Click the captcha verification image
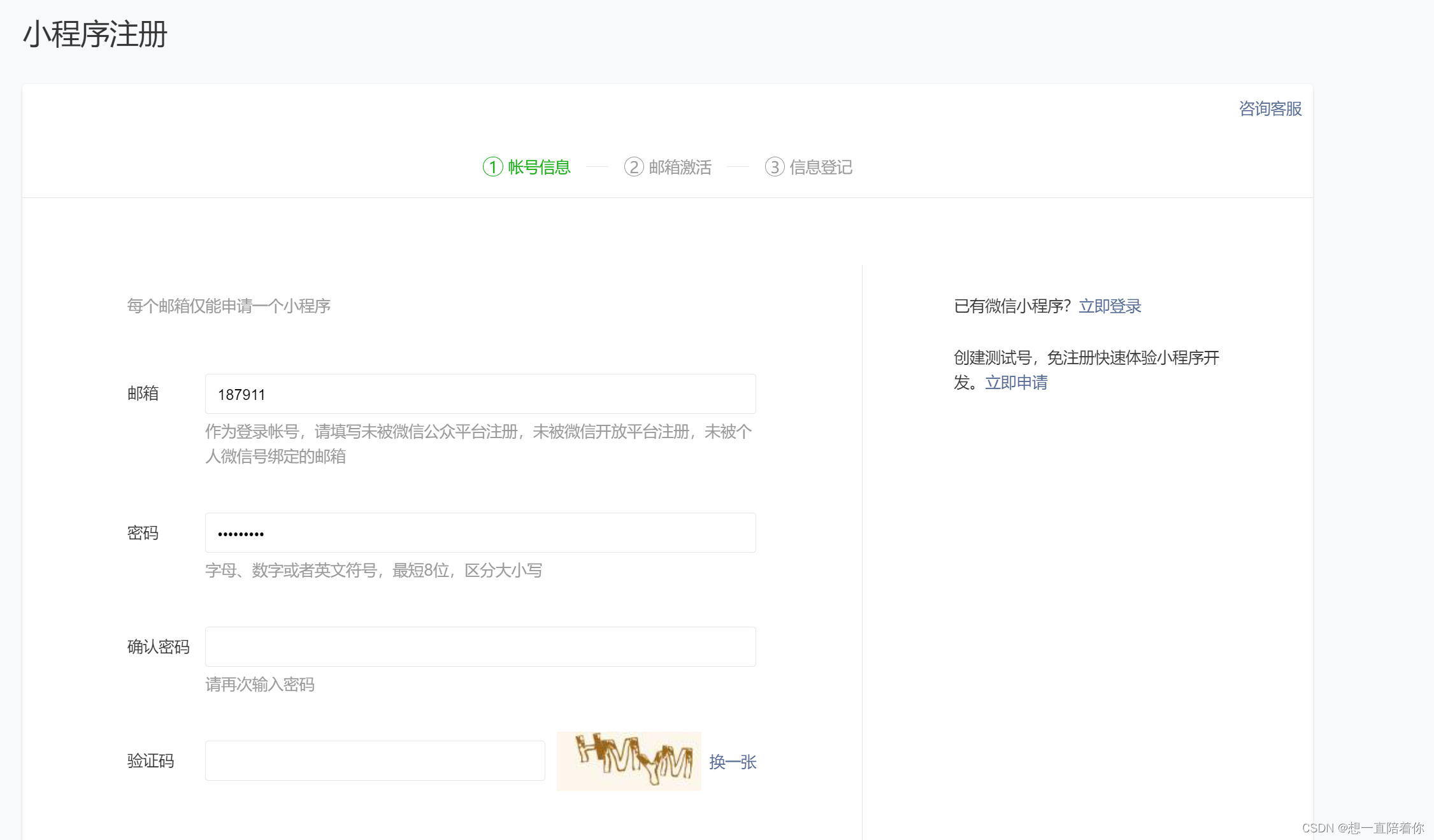 pyautogui.click(x=629, y=761)
